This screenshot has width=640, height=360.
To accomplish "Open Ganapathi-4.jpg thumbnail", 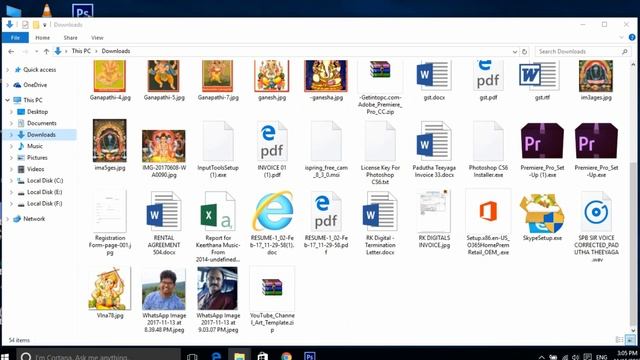I will click(110, 76).
